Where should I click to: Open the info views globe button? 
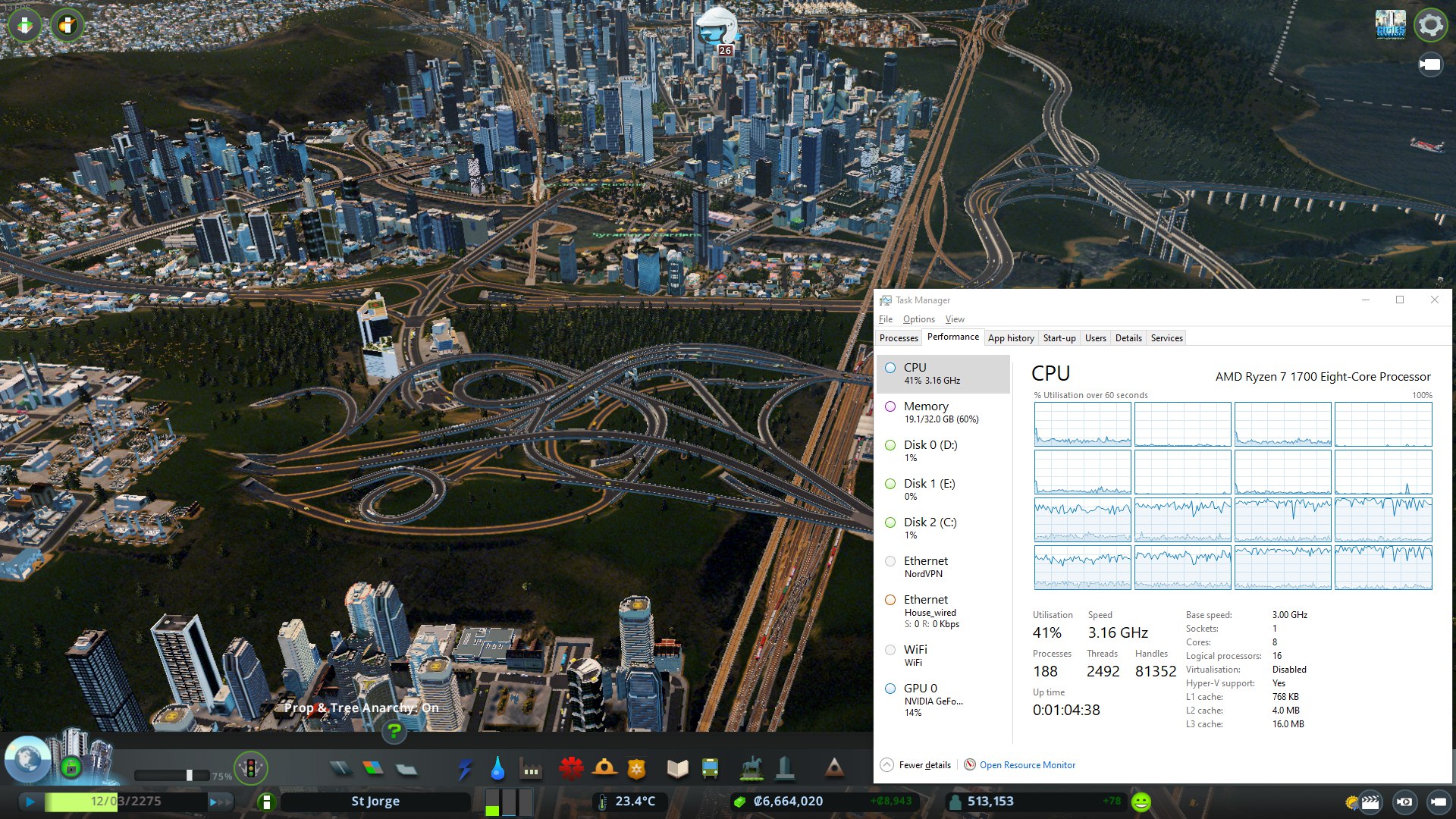point(27,759)
